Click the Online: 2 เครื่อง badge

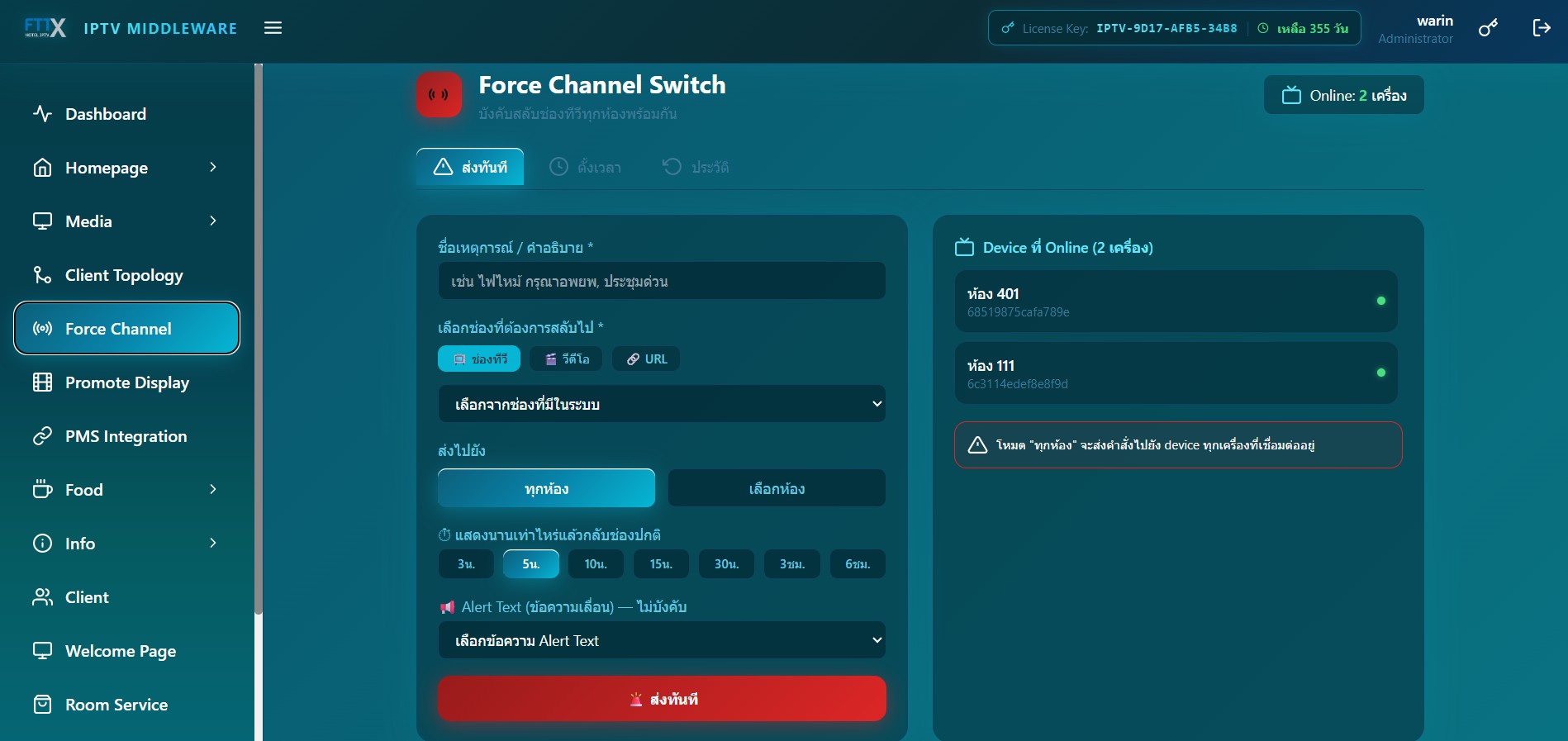coord(1344,96)
